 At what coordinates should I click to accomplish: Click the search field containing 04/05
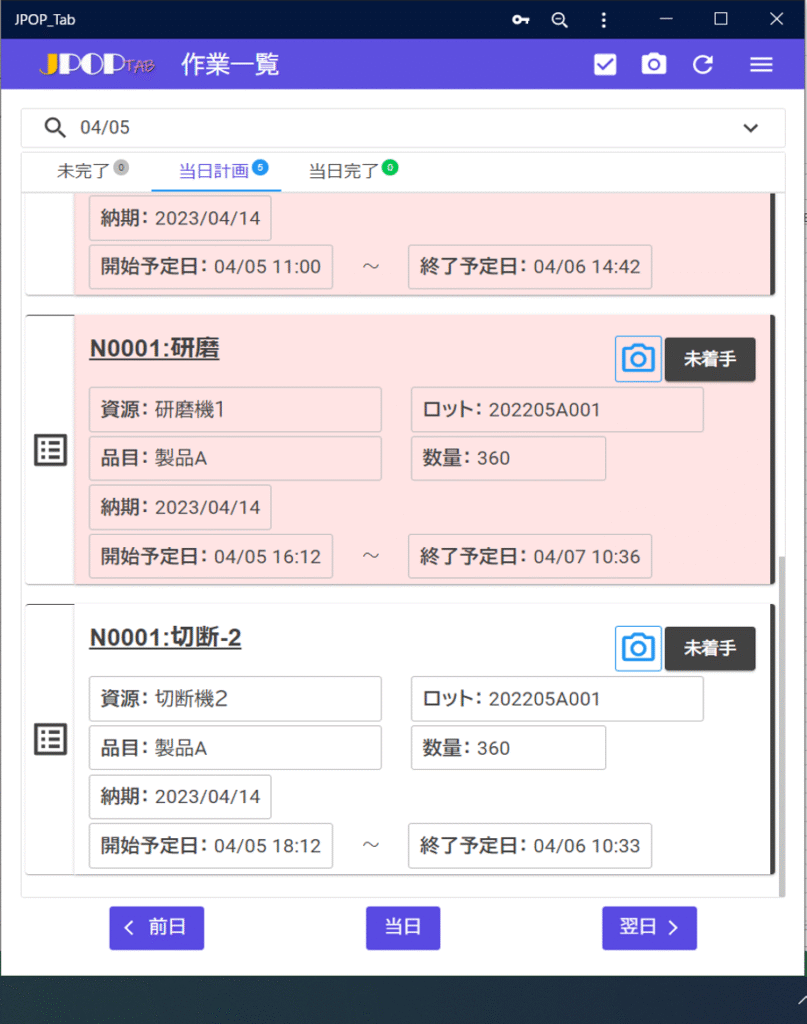coord(400,128)
